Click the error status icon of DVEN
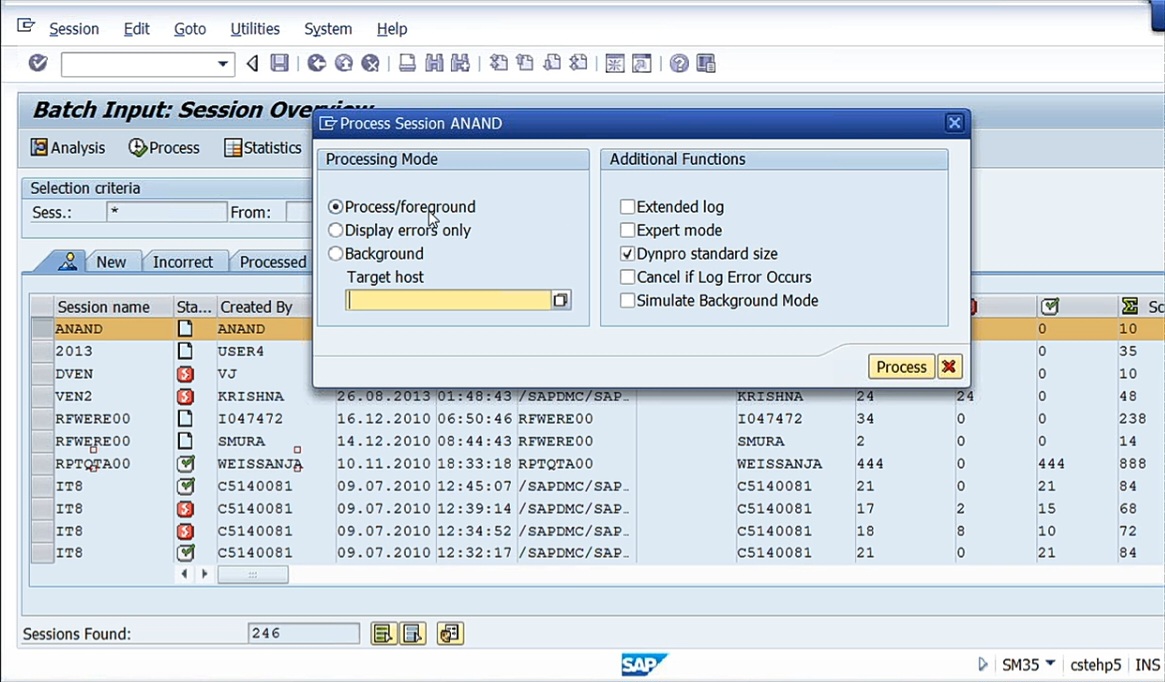The image size is (1165, 682). (186, 374)
